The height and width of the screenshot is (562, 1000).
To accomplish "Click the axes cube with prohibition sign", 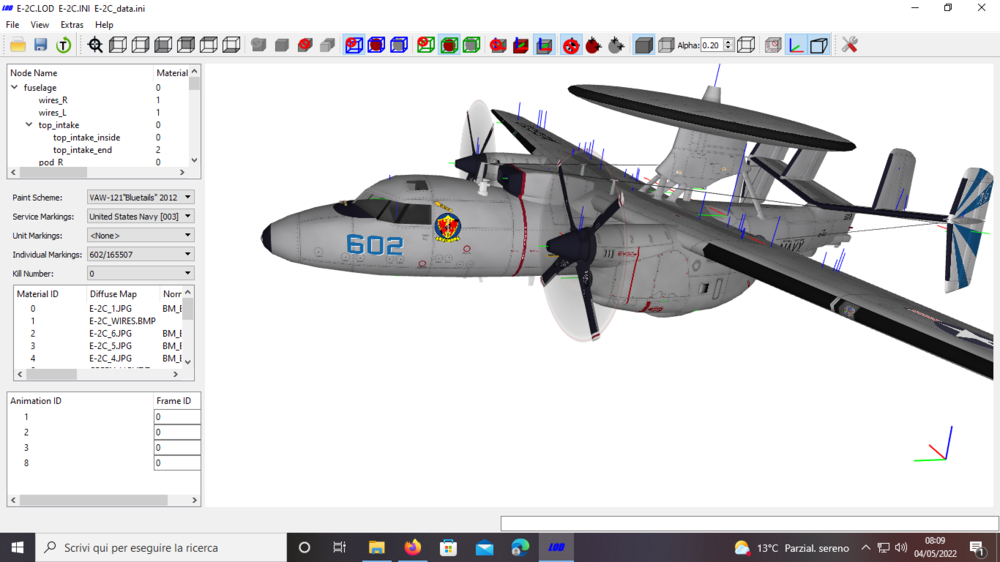I will click(498, 45).
